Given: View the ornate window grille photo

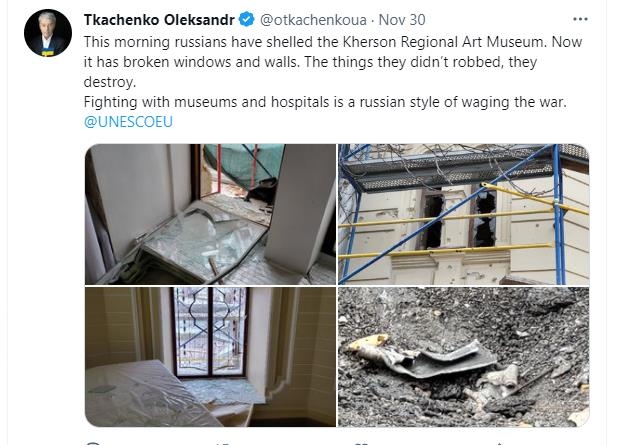Looking at the screenshot, I should point(210,357).
